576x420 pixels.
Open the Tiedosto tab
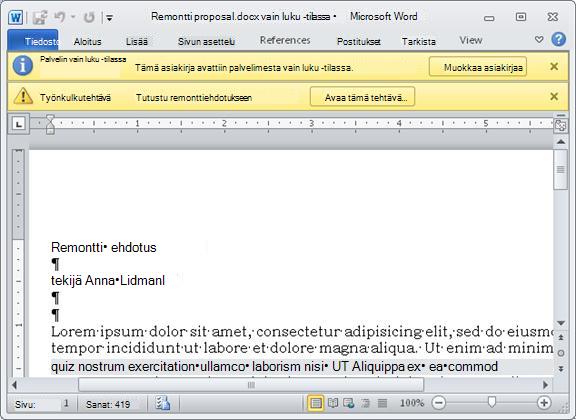point(33,41)
